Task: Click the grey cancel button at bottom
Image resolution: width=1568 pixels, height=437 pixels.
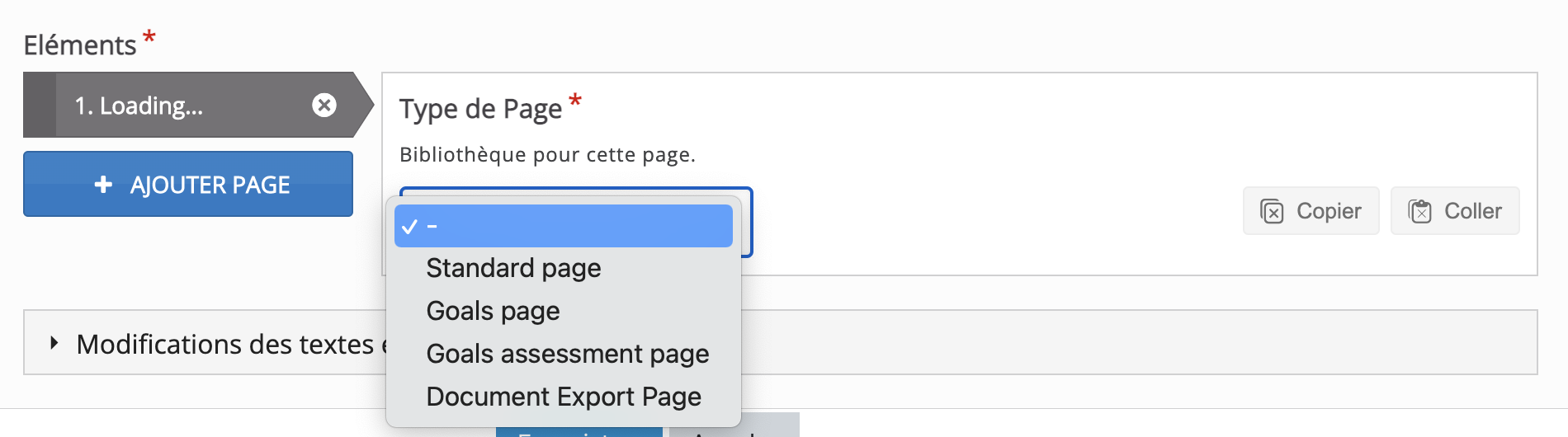Action: point(734,427)
